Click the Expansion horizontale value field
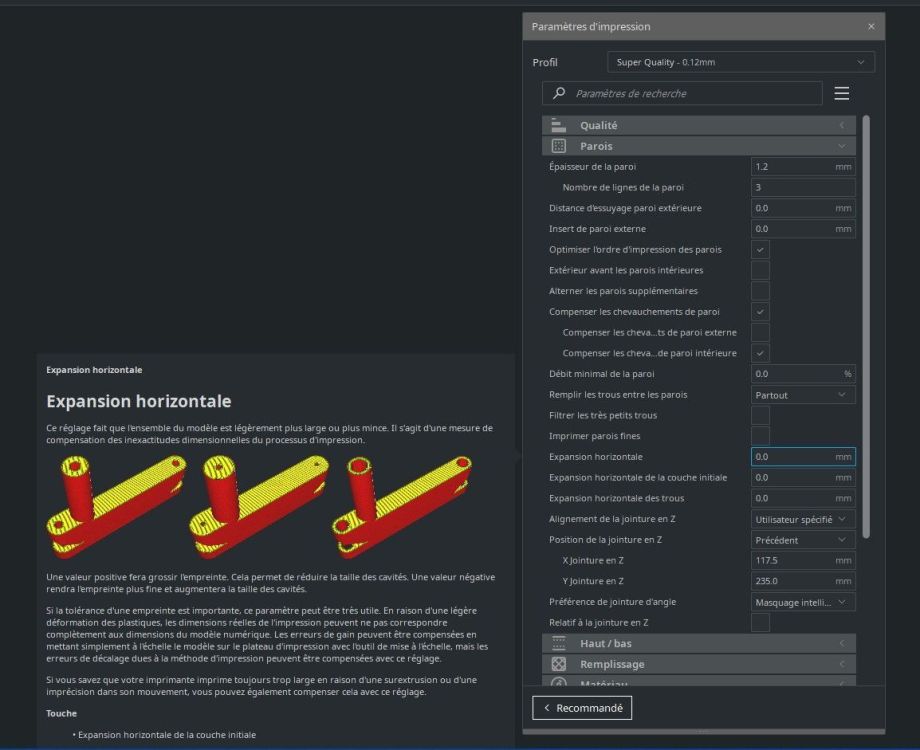The width and height of the screenshot is (920, 750). coord(803,457)
